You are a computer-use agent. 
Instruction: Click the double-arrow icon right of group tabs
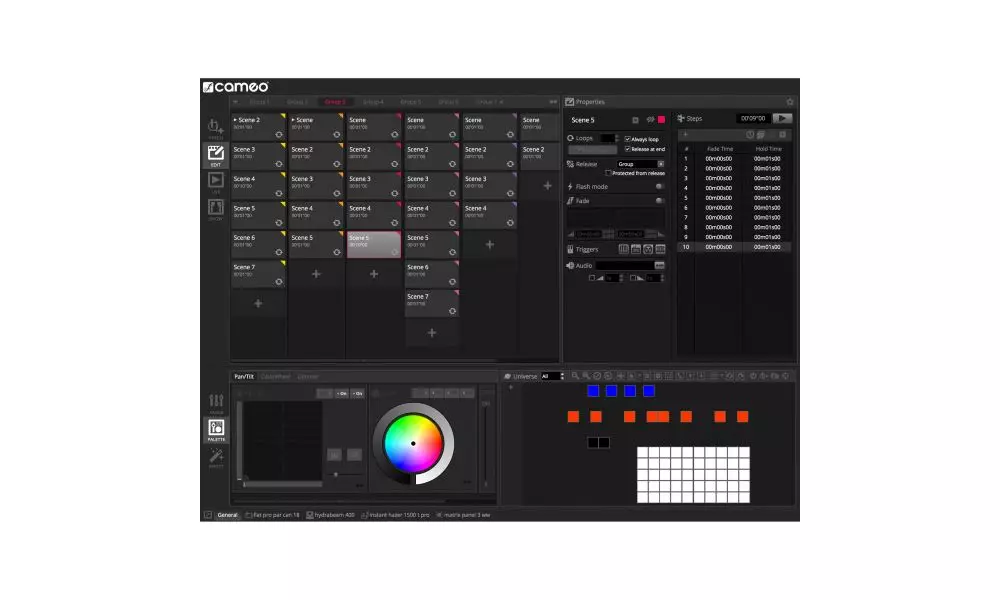tap(553, 102)
